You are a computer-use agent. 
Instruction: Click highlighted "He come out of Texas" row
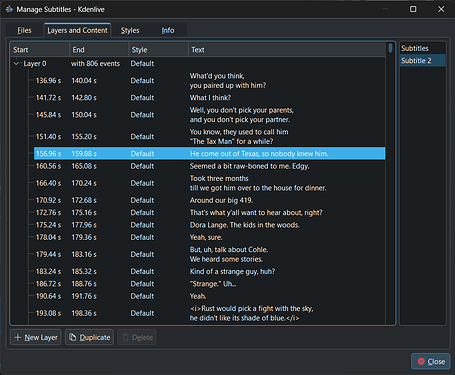pyautogui.click(x=210, y=154)
